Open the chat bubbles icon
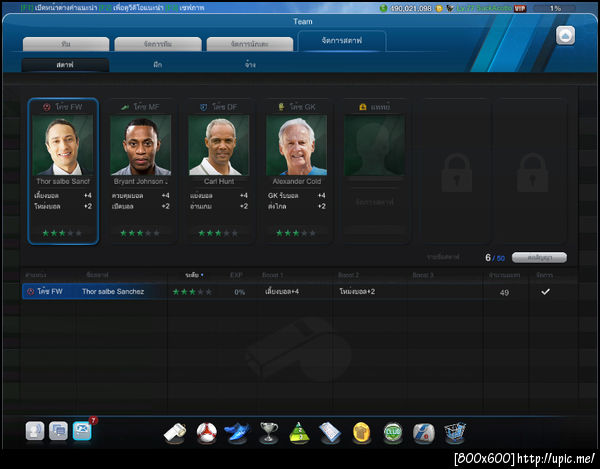This screenshot has height=469, width=600. [58, 431]
